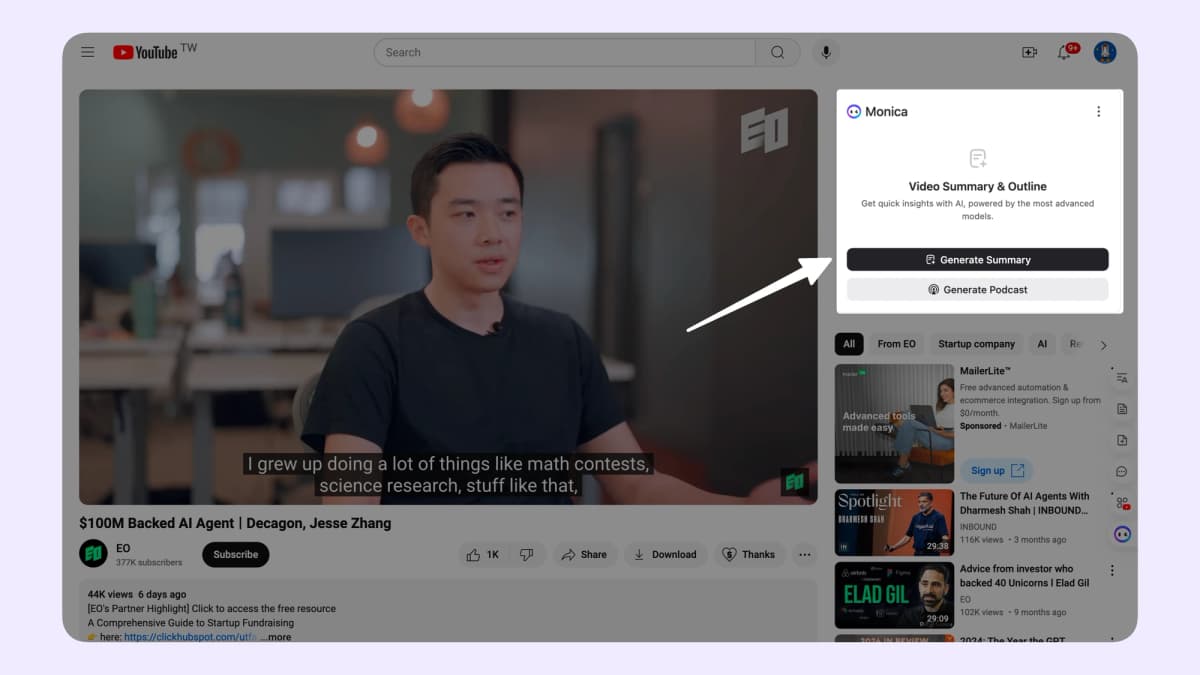Click the Thanks button

pyautogui.click(x=749, y=554)
